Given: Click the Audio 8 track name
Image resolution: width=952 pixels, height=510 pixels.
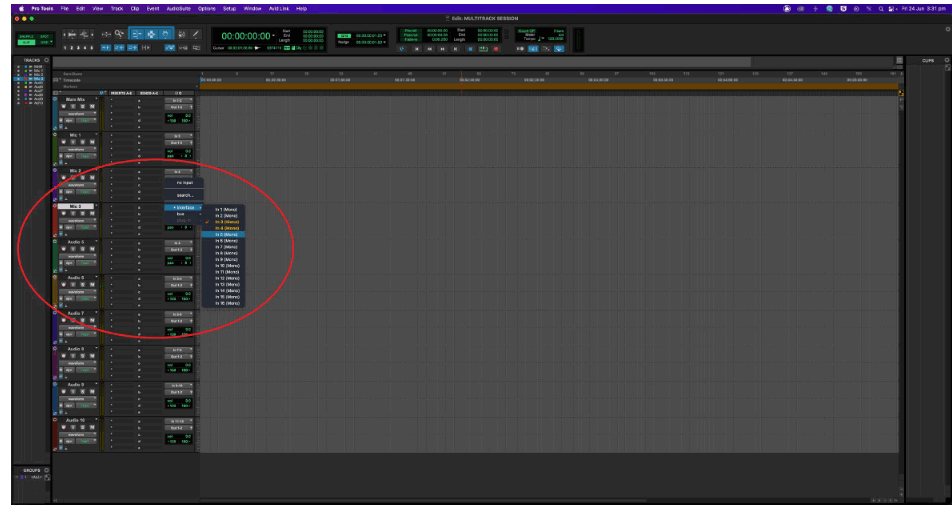Looking at the screenshot, I should point(76,349).
